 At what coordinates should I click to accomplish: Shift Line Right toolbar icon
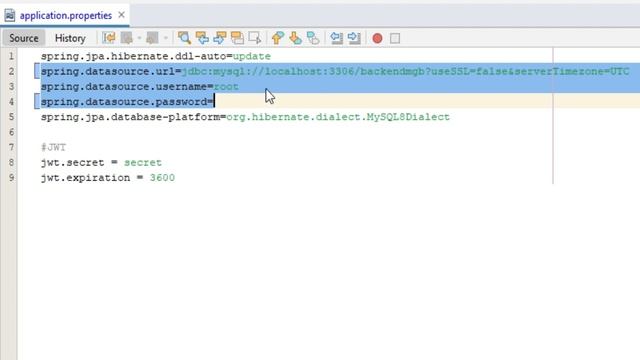(354, 38)
